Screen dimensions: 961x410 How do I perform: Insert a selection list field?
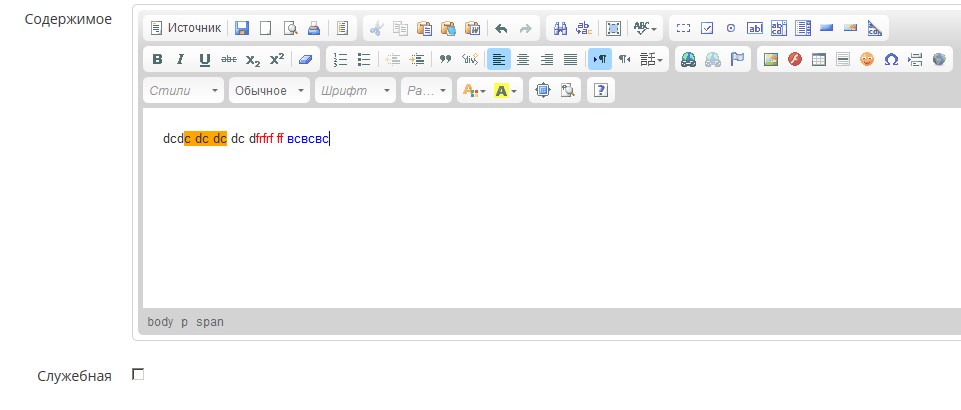(x=802, y=28)
